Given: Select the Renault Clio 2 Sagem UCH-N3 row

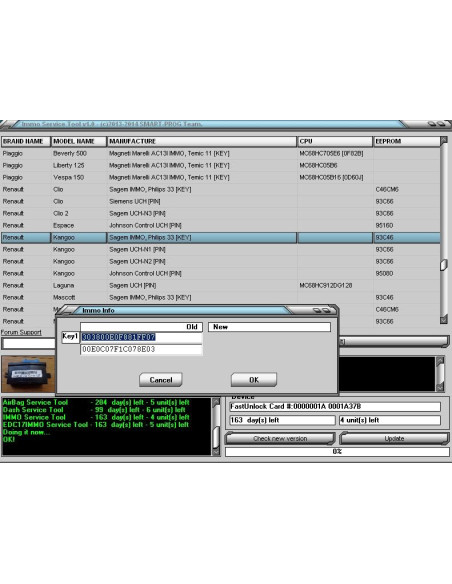Looking at the screenshot, I should (220, 213).
